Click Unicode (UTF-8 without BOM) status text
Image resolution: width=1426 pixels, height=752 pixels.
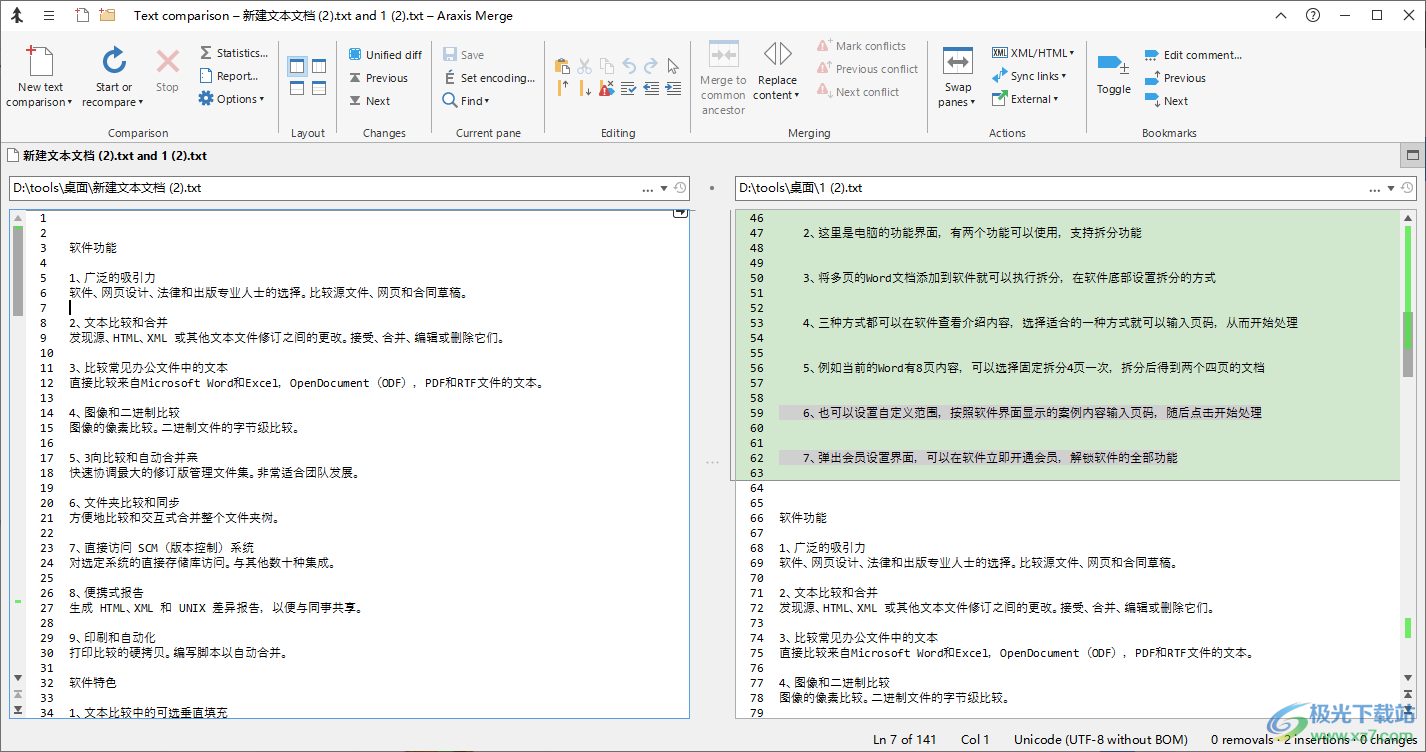pos(1101,740)
